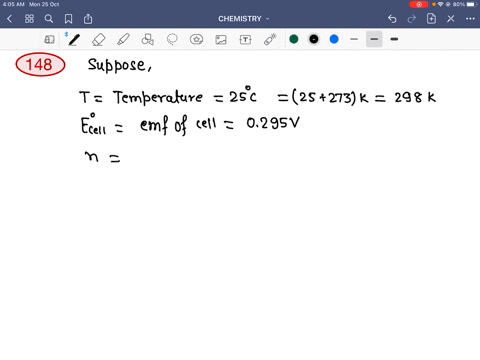Open the Elements sticker tool
This screenshot has height=360, width=480.
click(196, 40)
